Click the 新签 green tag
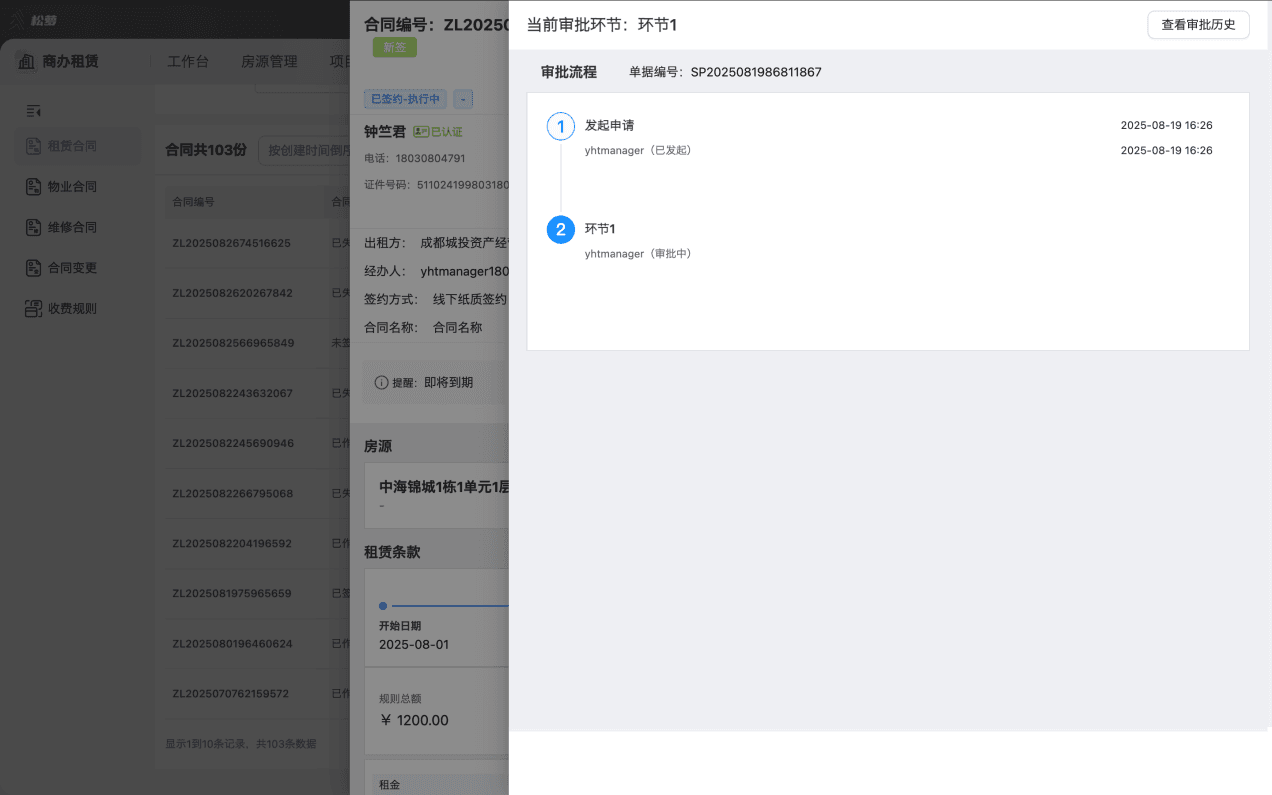 394,47
